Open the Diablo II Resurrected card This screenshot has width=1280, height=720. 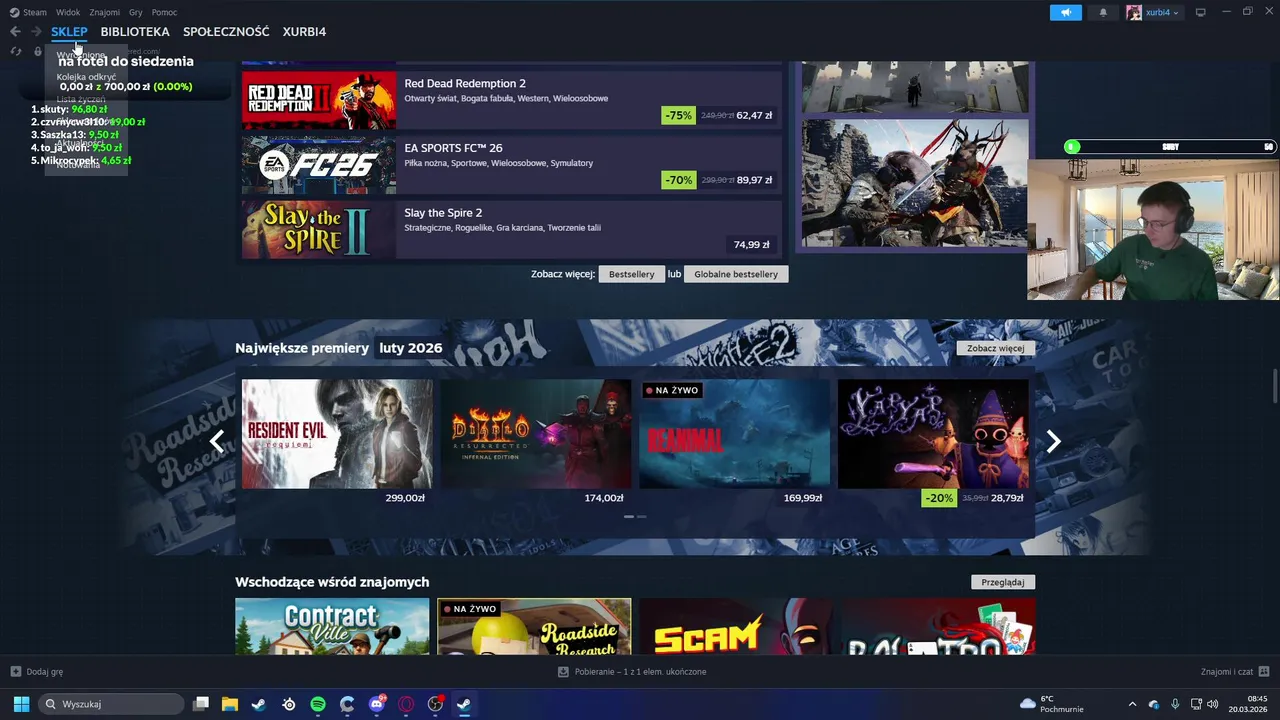pyautogui.click(x=536, y=434)
